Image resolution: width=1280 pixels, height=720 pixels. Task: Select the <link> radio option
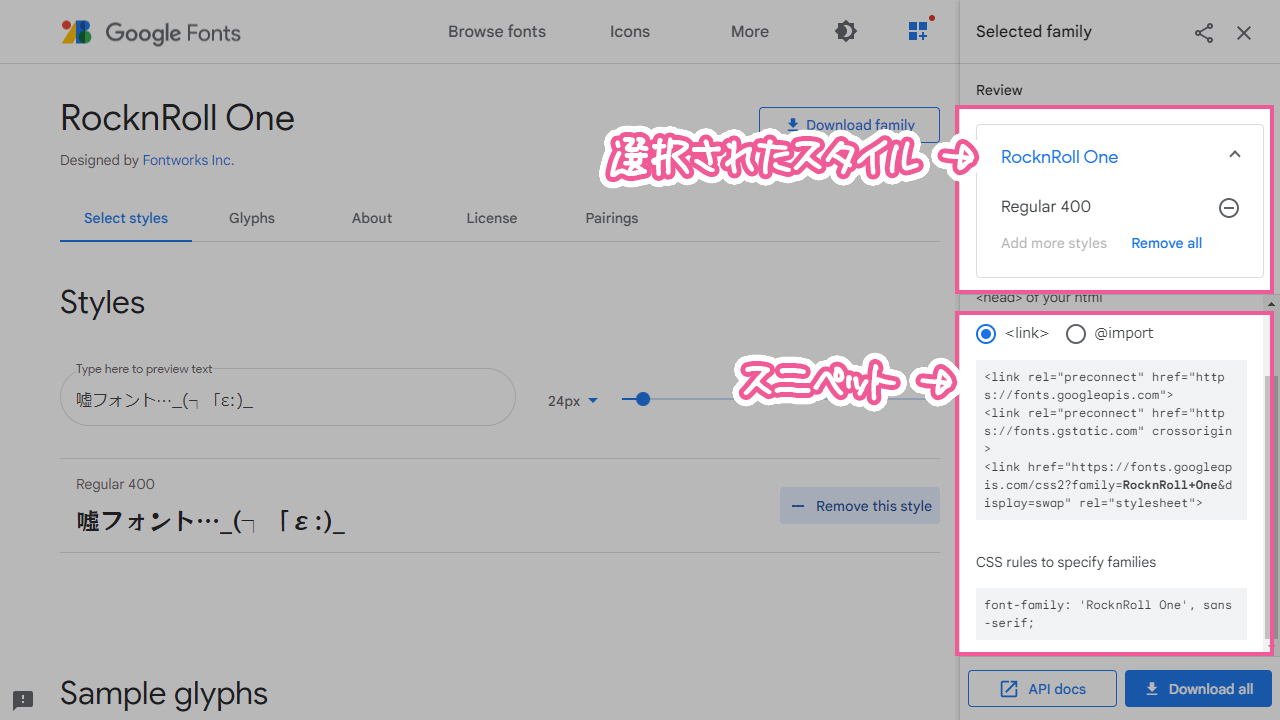tap(986, 334)
